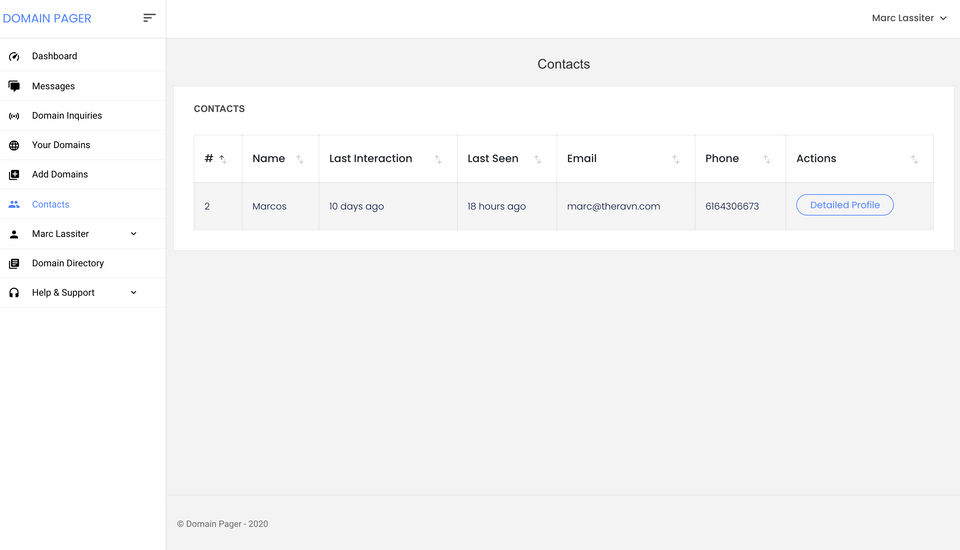The height and width of the screenshot is (550, 960).
Task: Open Domain Directory from the sidebar
Action: [x=83, y=263]
